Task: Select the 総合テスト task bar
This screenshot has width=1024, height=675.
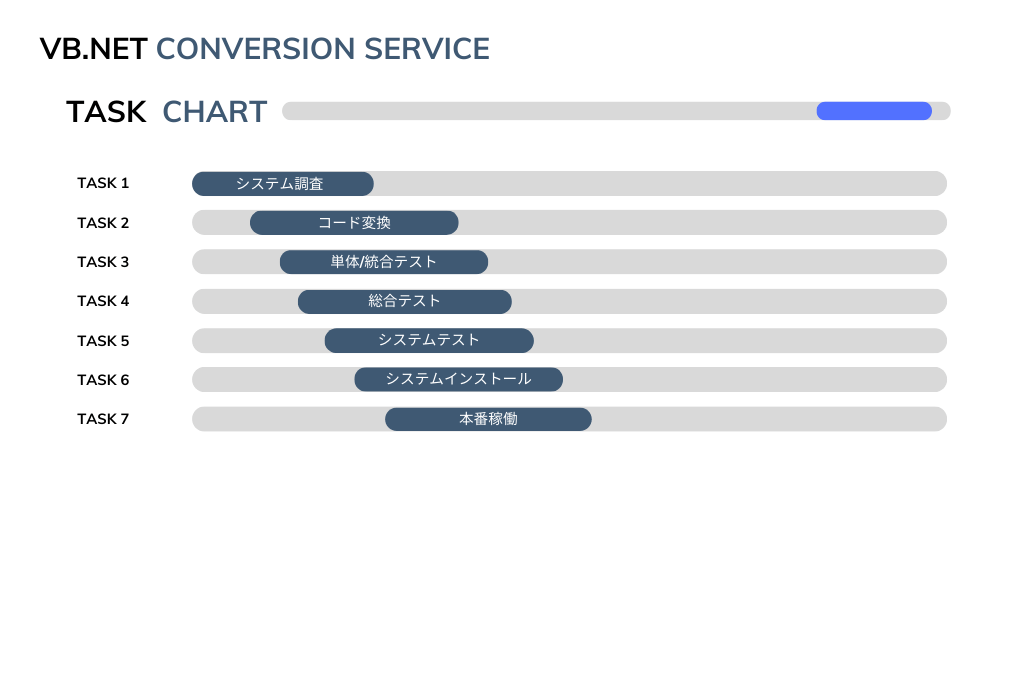Action: pyautogui.click(x=404, y=301)
